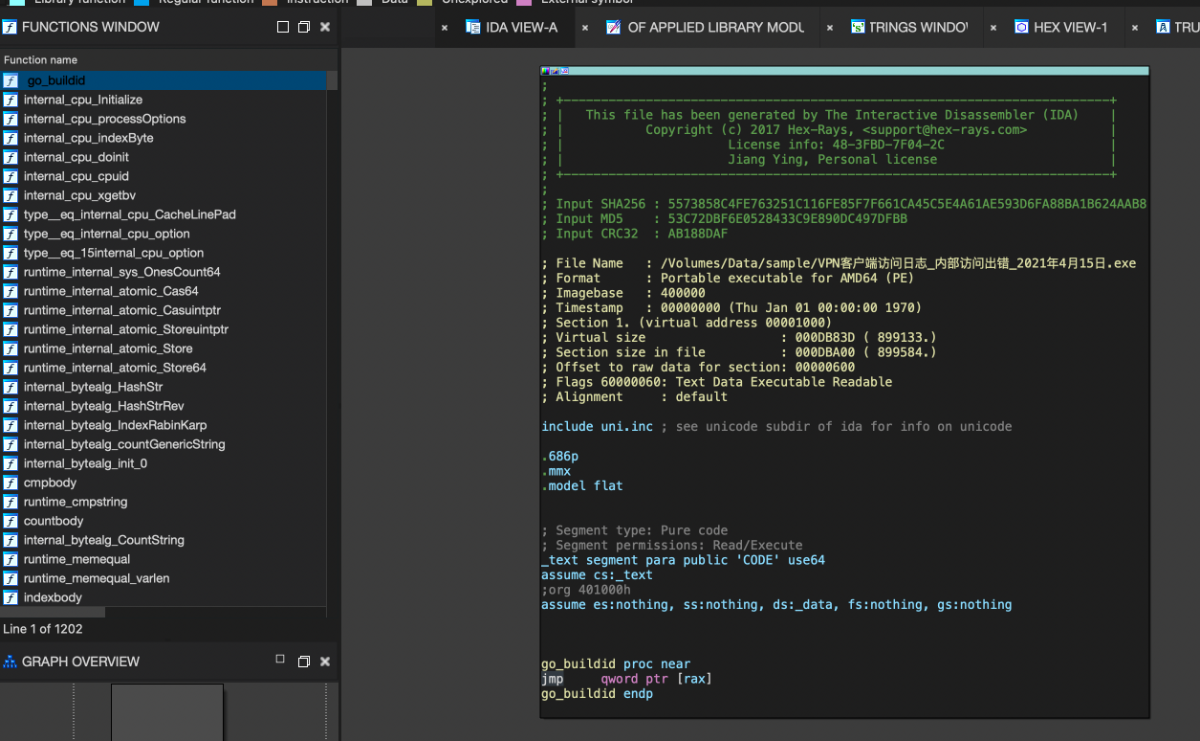The width and height of the screenshot is (1200, 741).
Task: Click function icon beside countbody
Action: pos(10,521)
